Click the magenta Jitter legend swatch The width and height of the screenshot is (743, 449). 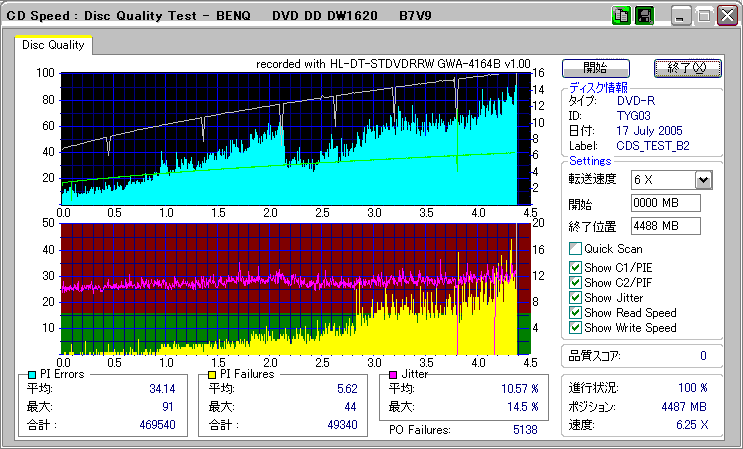pos(392,374)
